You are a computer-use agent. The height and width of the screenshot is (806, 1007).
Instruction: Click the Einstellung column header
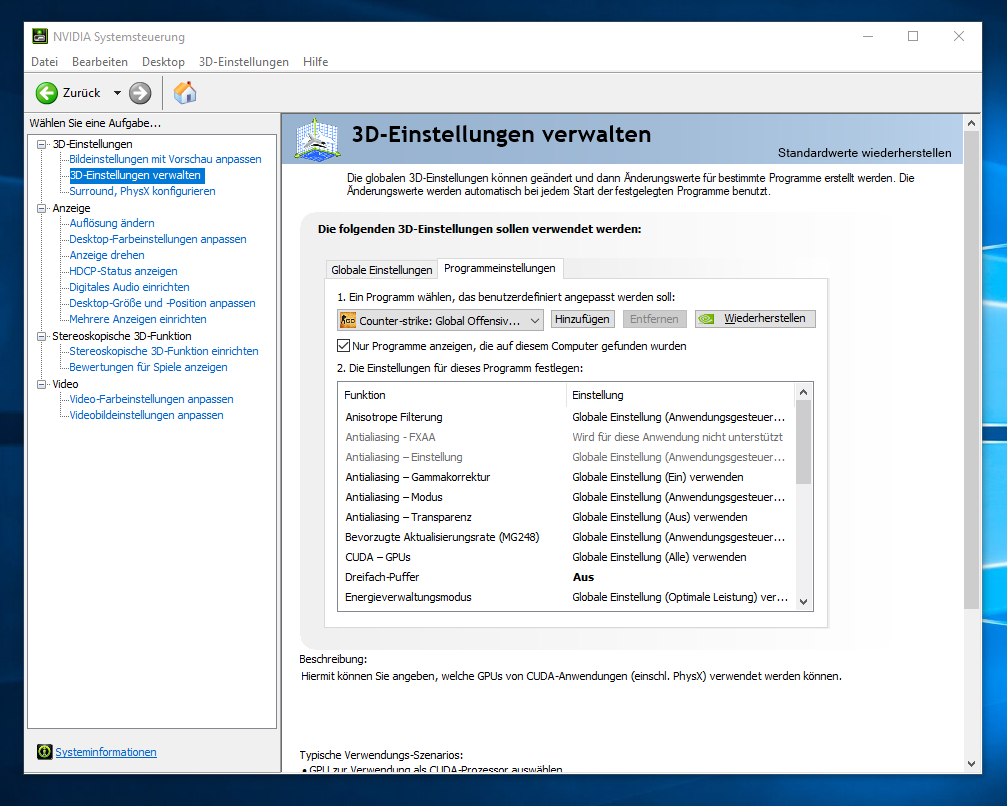pyautogui.click(x=681, y=395)
